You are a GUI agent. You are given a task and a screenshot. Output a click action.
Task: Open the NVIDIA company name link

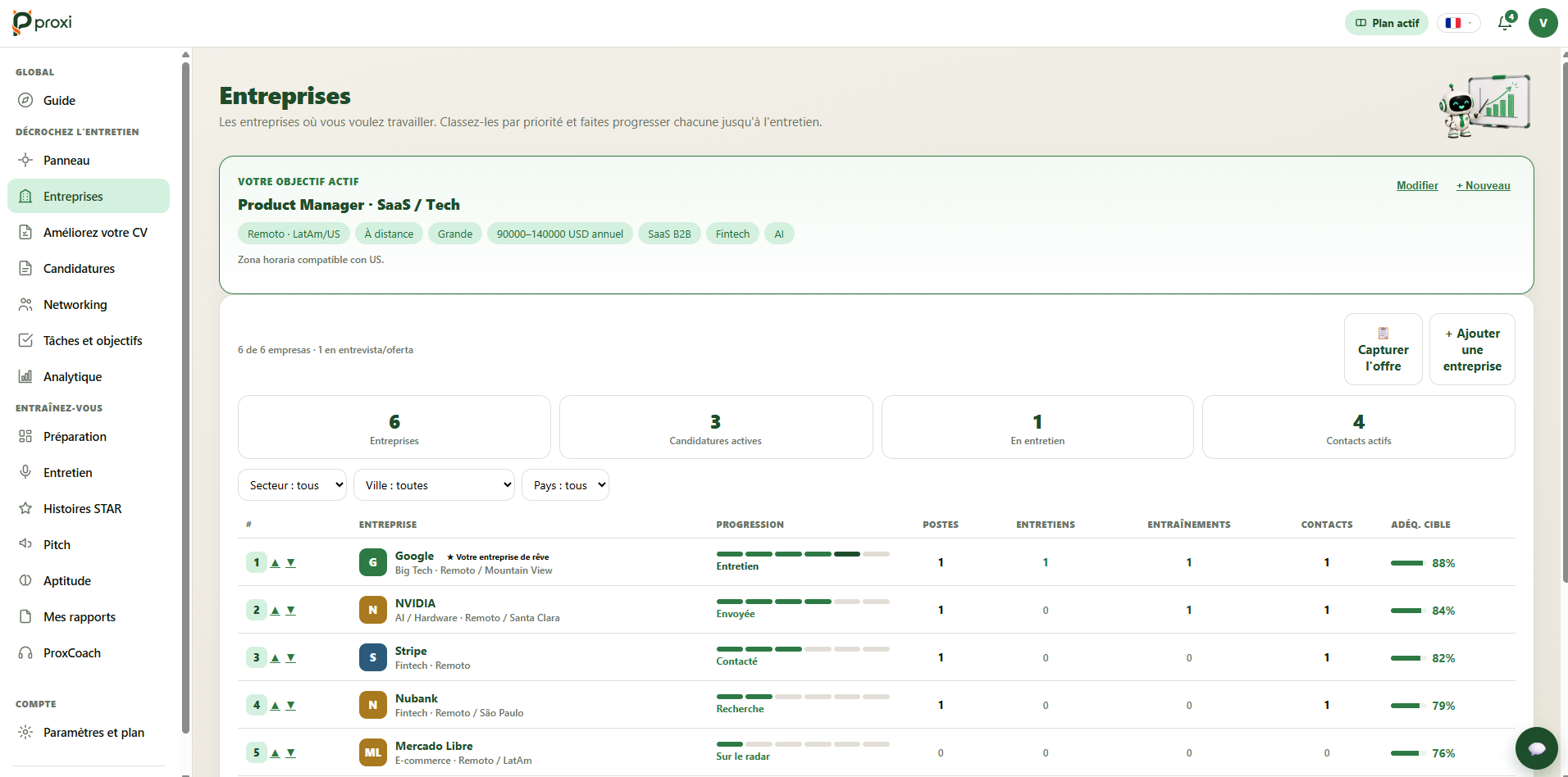point(415,603)
